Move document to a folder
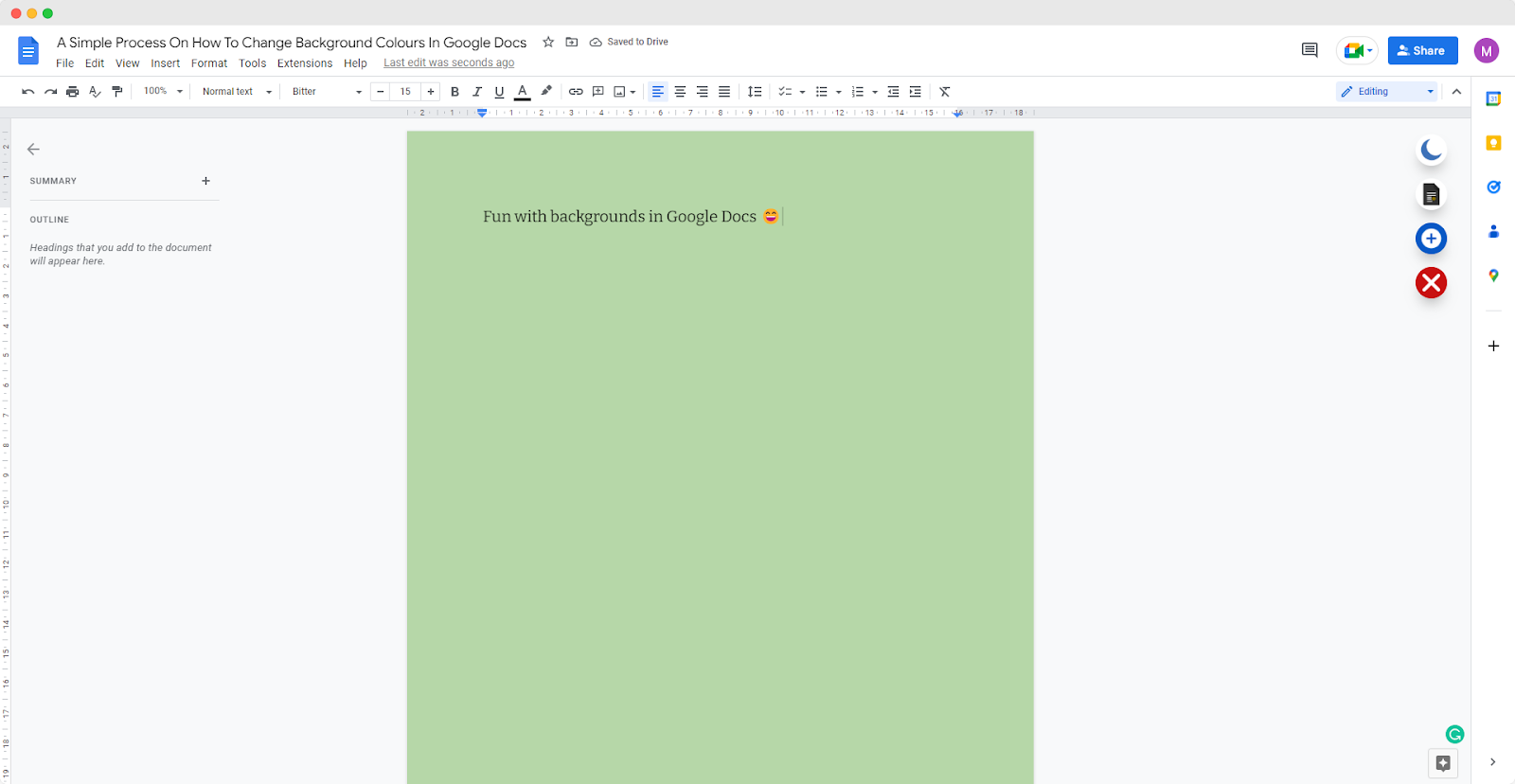1515x784 pixels. pos(572,42)
